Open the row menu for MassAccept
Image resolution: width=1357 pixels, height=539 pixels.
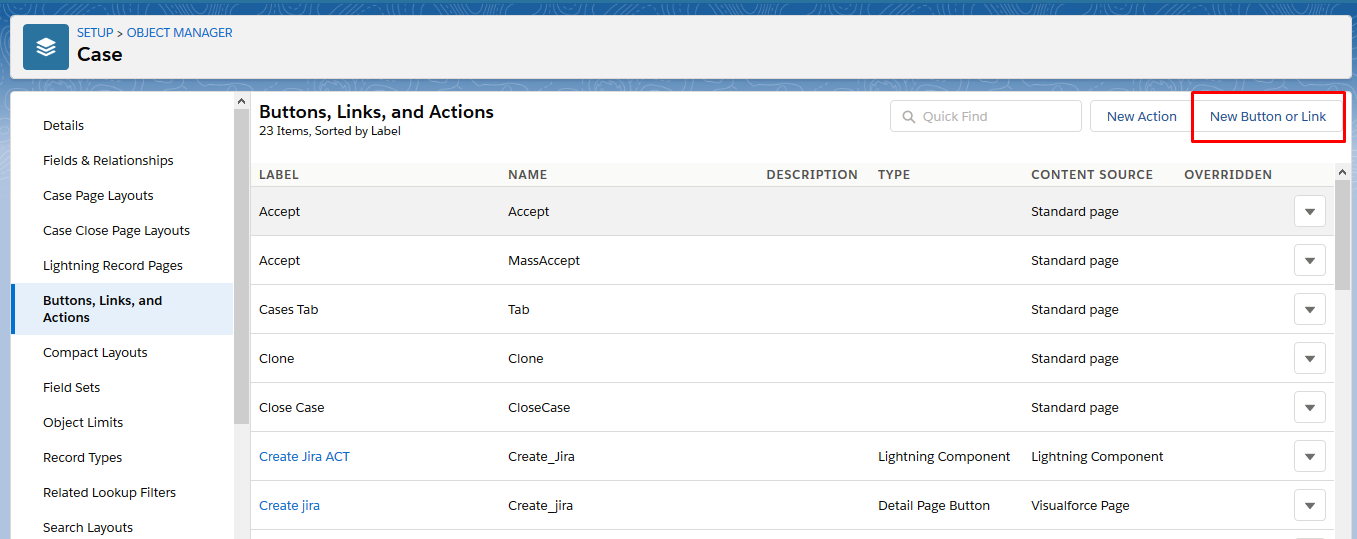point(1309,261)
